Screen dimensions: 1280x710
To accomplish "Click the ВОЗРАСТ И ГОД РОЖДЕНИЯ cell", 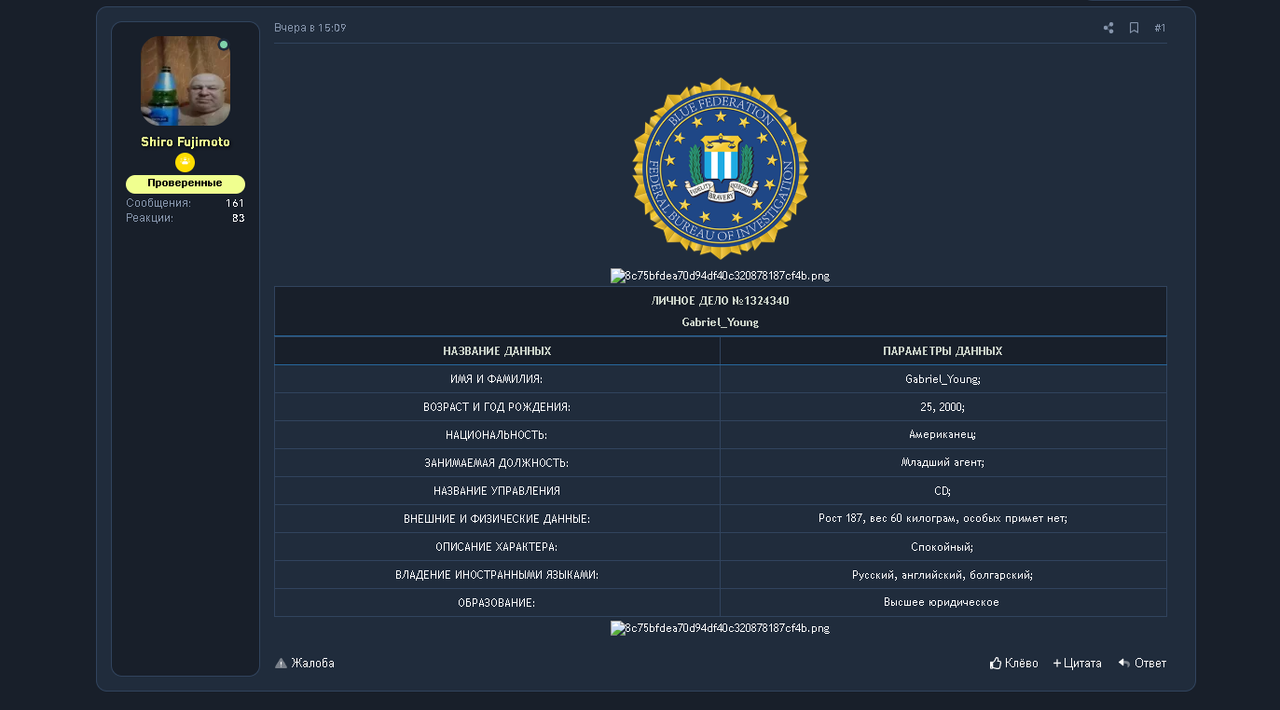I will click(x=497, y=407).
